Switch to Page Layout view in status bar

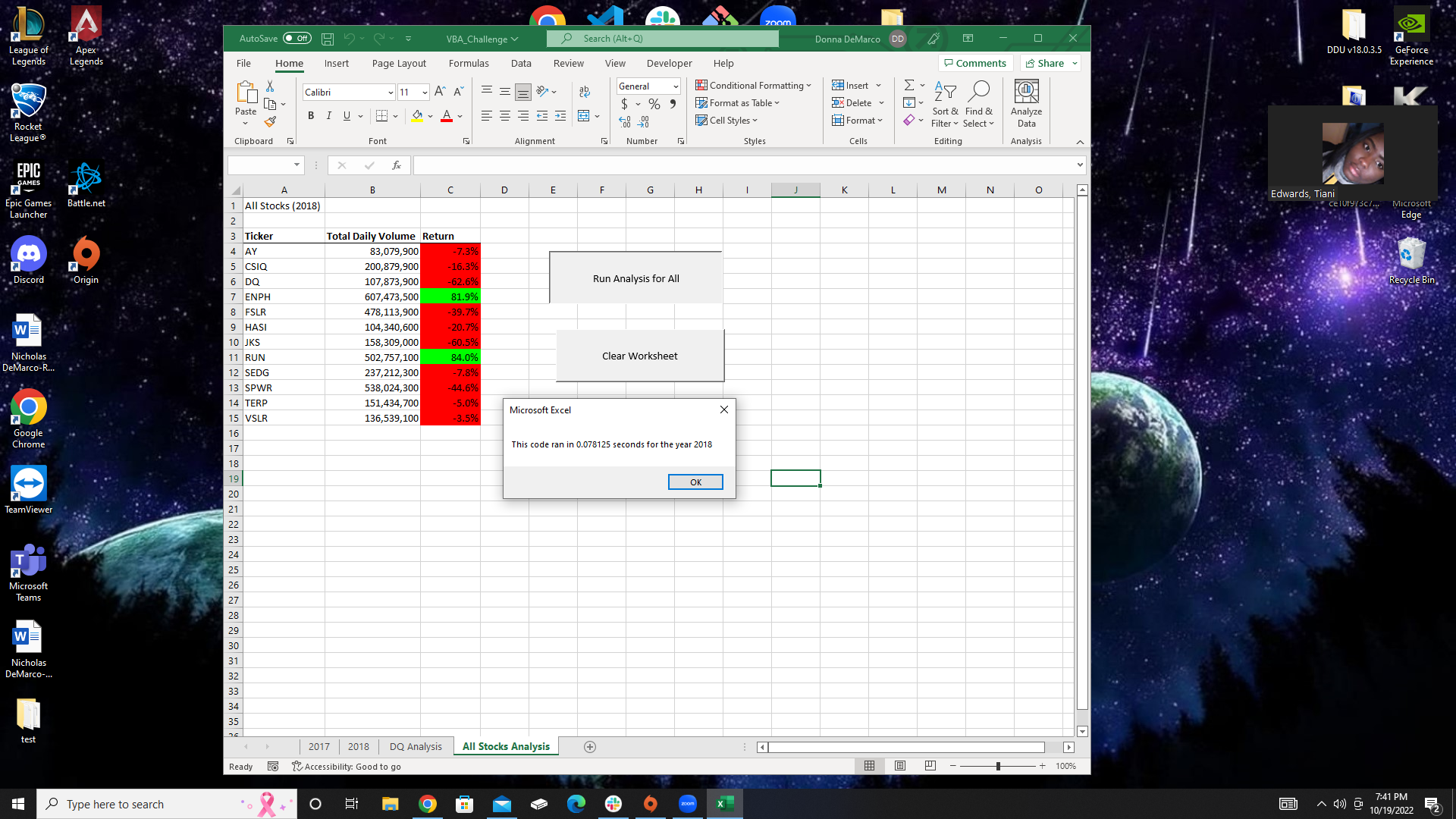click(899, 766)
